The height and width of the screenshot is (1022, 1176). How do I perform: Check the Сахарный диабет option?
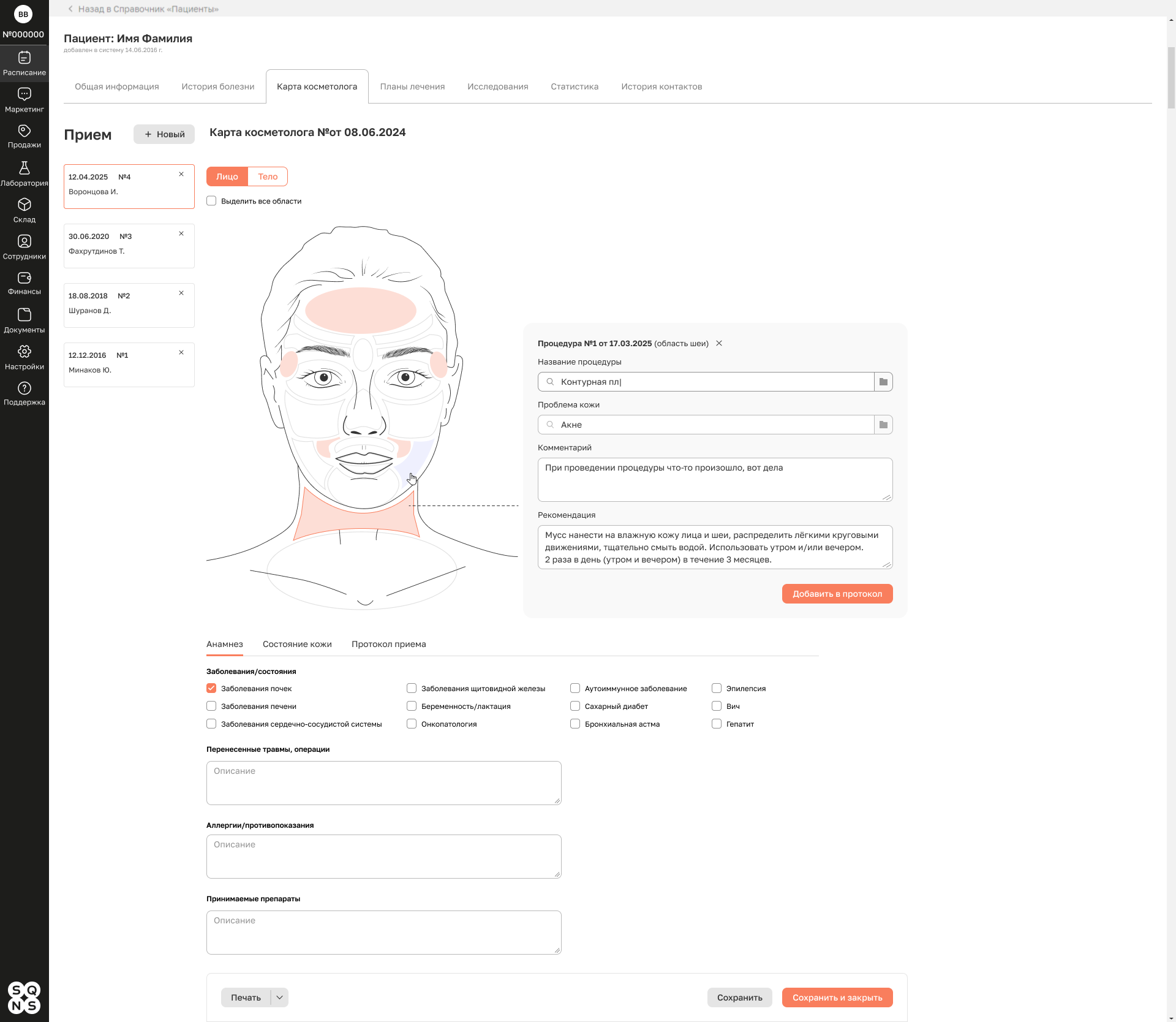pyautogui.click(x=575, y=706)
